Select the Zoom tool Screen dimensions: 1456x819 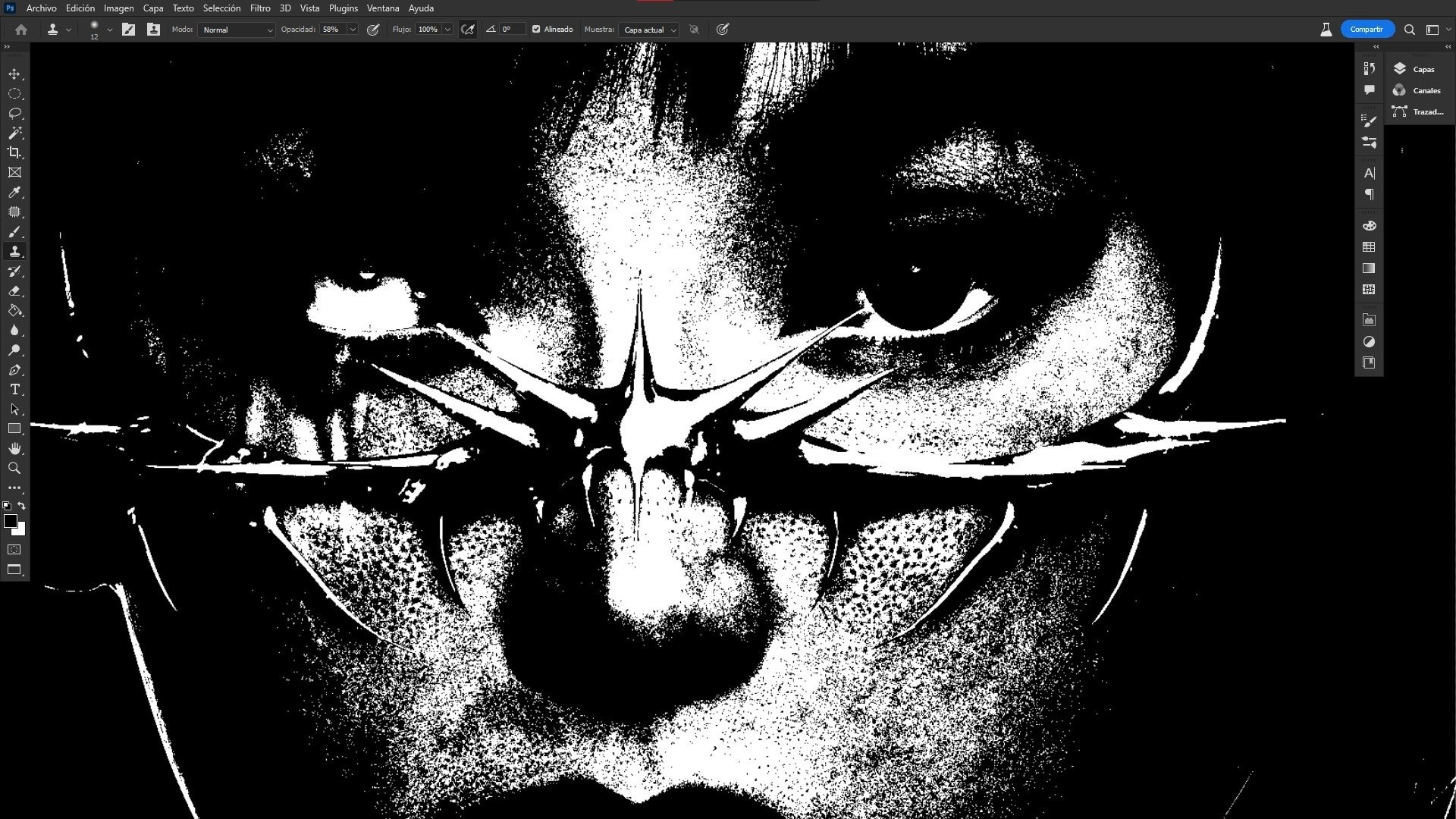pyautogui.click(x=14, y=469)
